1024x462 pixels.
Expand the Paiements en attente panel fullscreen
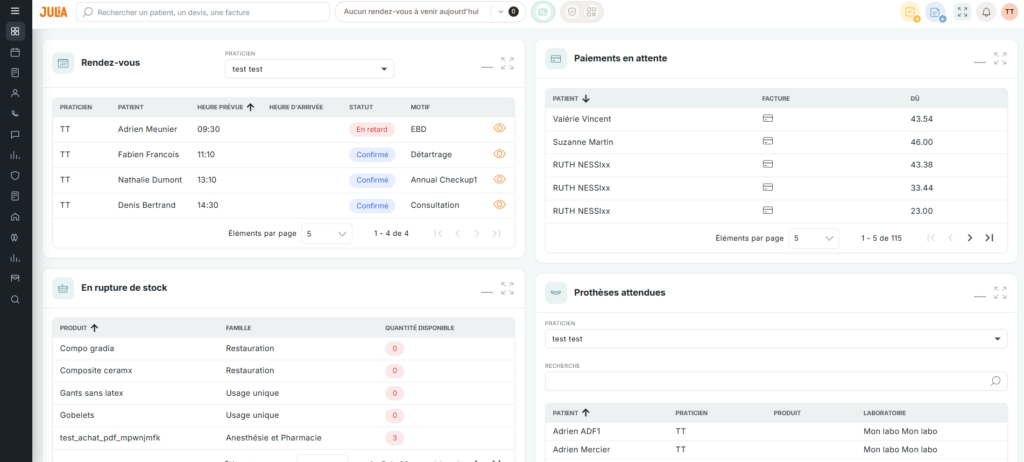tap(1000, 58)
